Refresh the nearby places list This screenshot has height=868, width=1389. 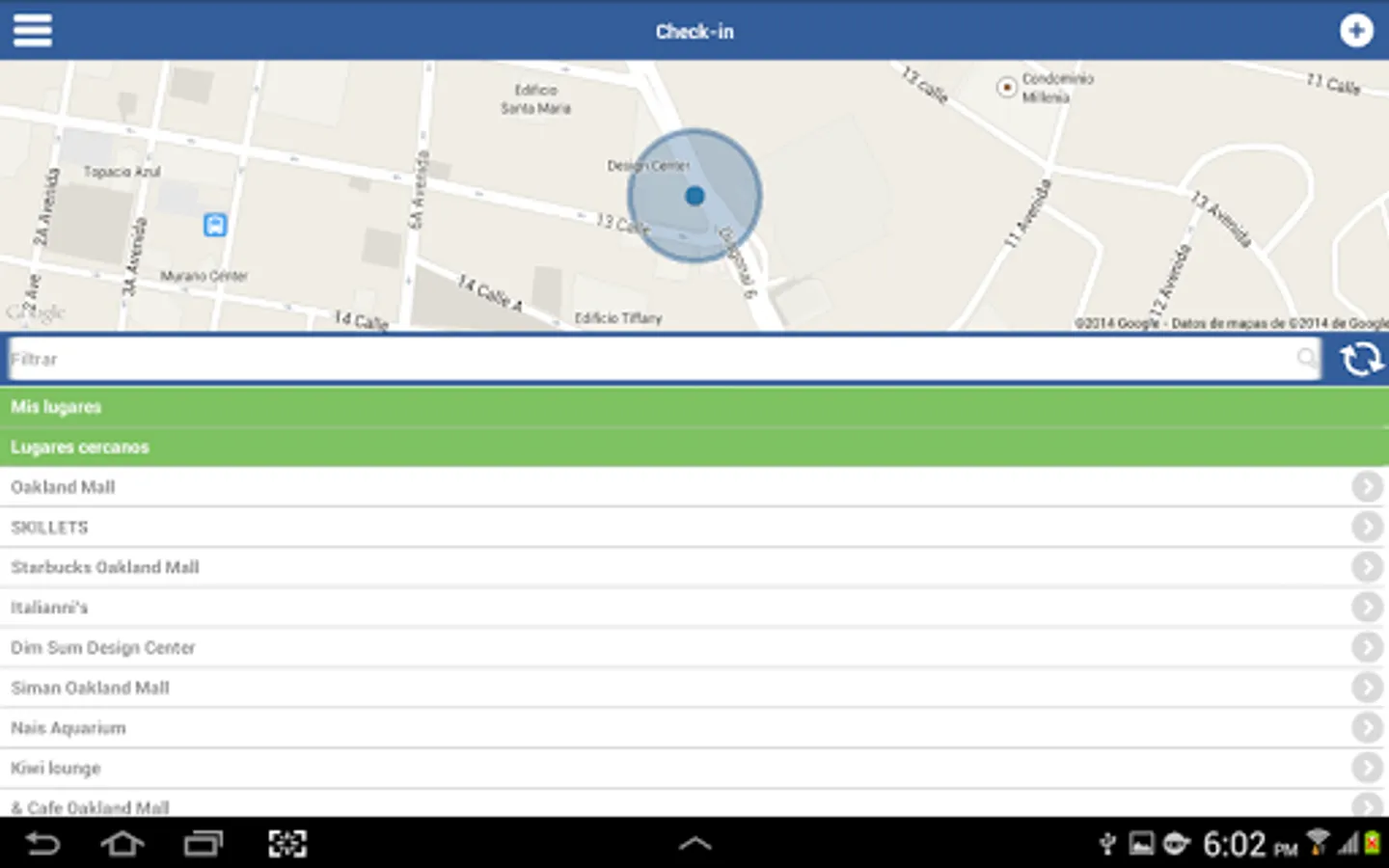pos(1361,359)
